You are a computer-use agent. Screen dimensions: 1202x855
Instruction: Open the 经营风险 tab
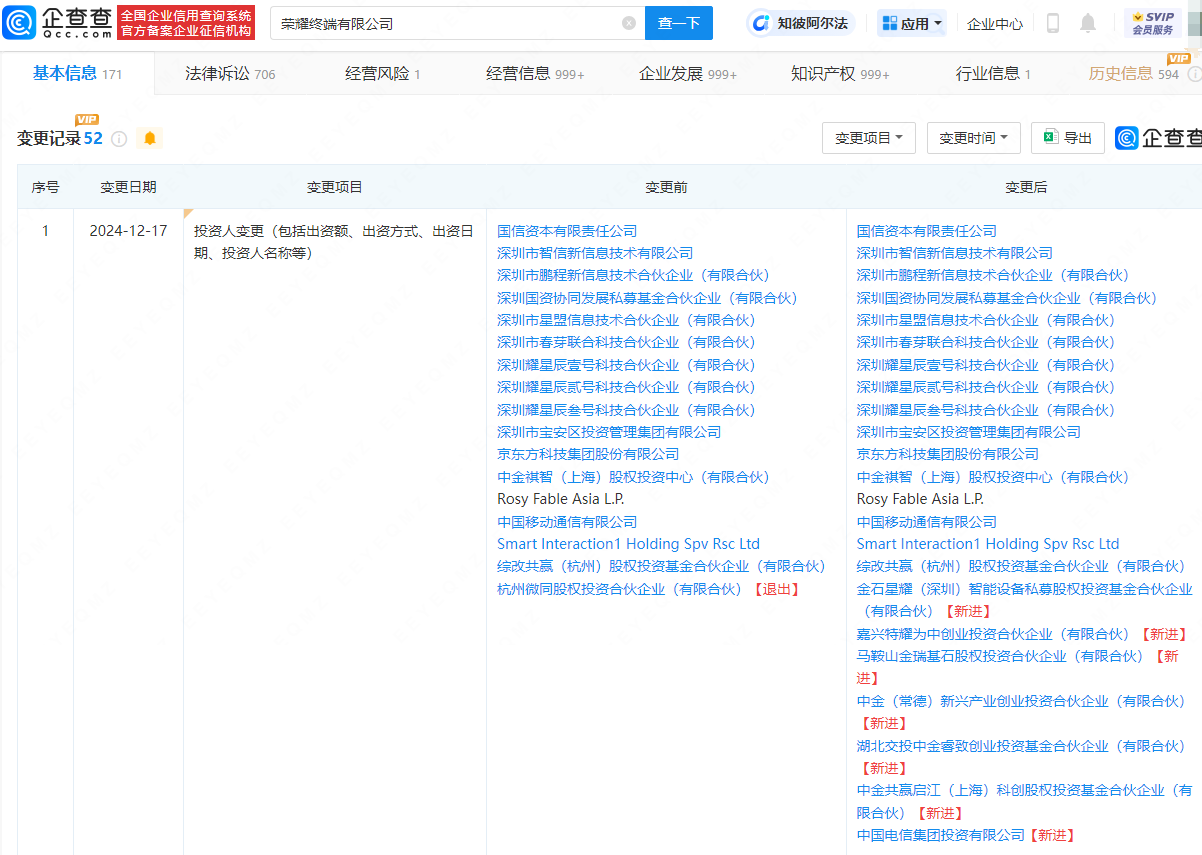383,74
